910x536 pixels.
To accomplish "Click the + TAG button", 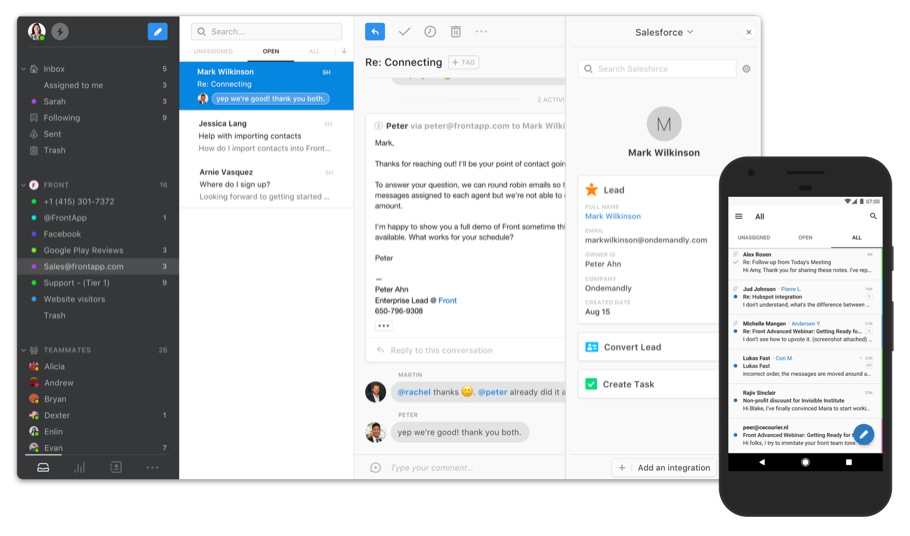I will coord(464,63).
